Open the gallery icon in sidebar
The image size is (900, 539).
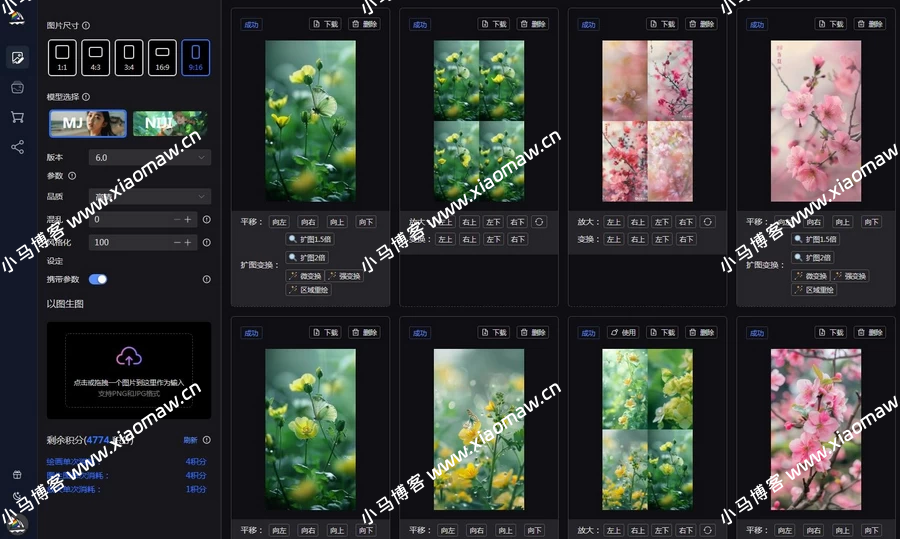pos(17,88)
